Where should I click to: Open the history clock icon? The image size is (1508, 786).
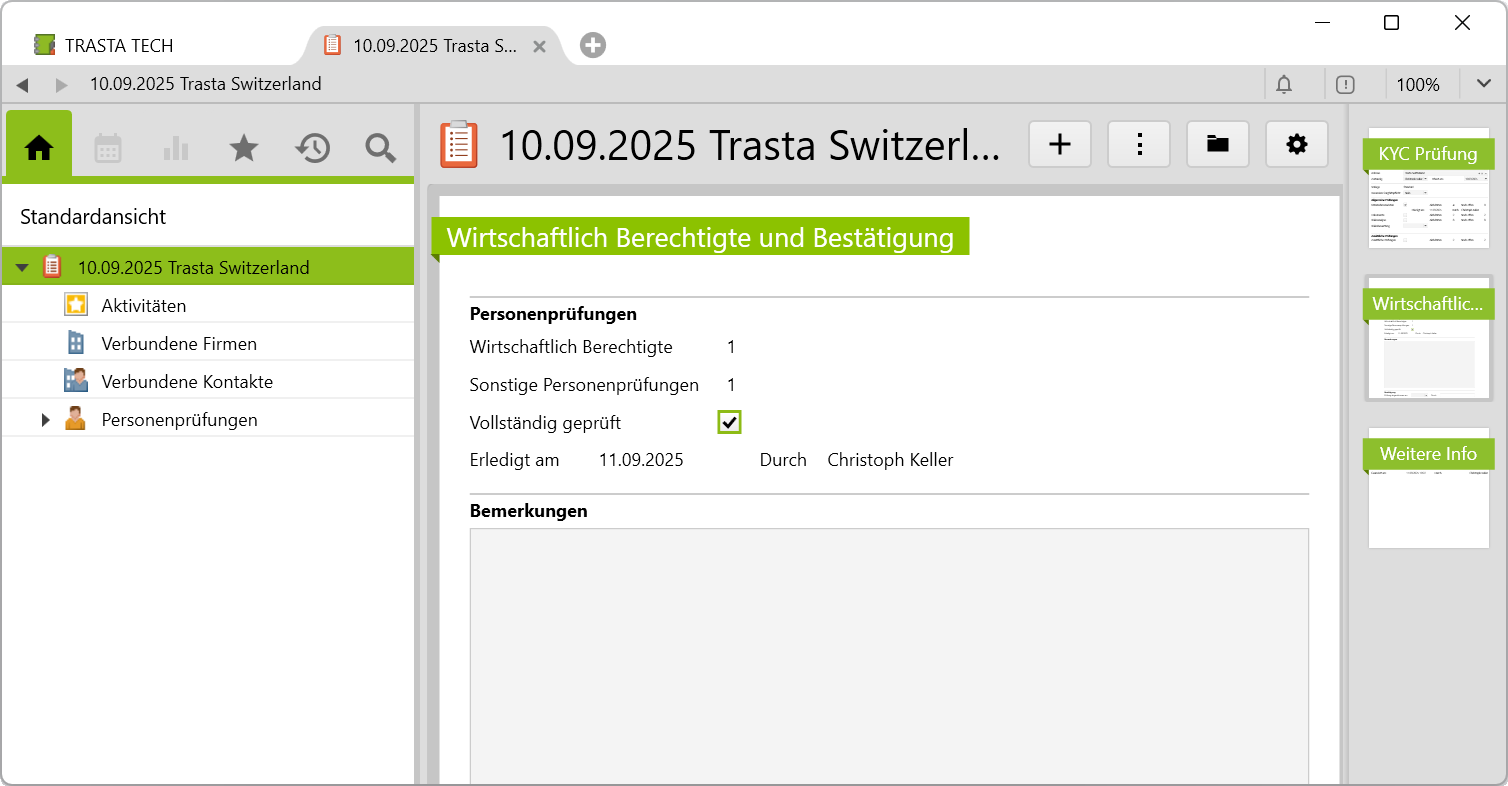[x=312, y=148]
